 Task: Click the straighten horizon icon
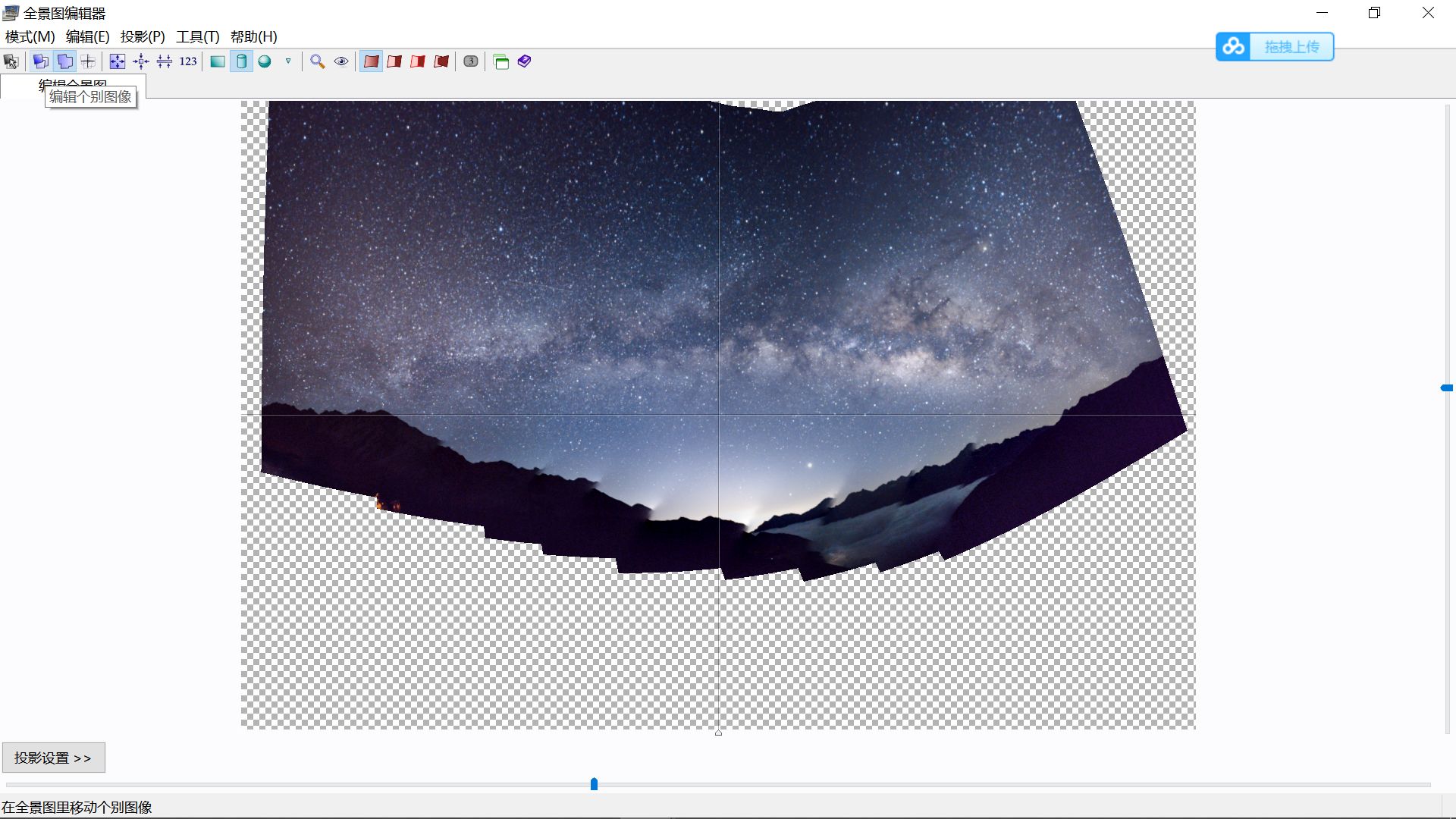165,61
